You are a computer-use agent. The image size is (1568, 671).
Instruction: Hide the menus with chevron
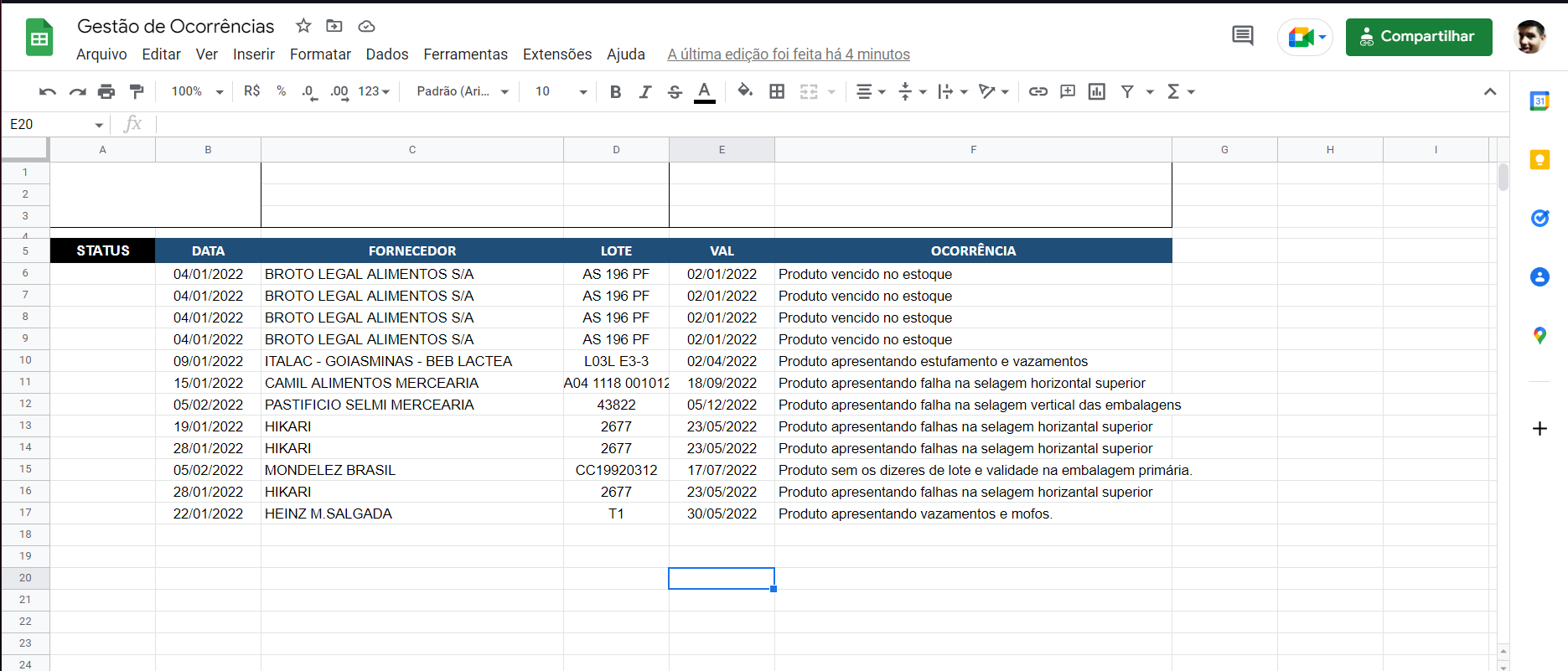(x=1490, y=91)
